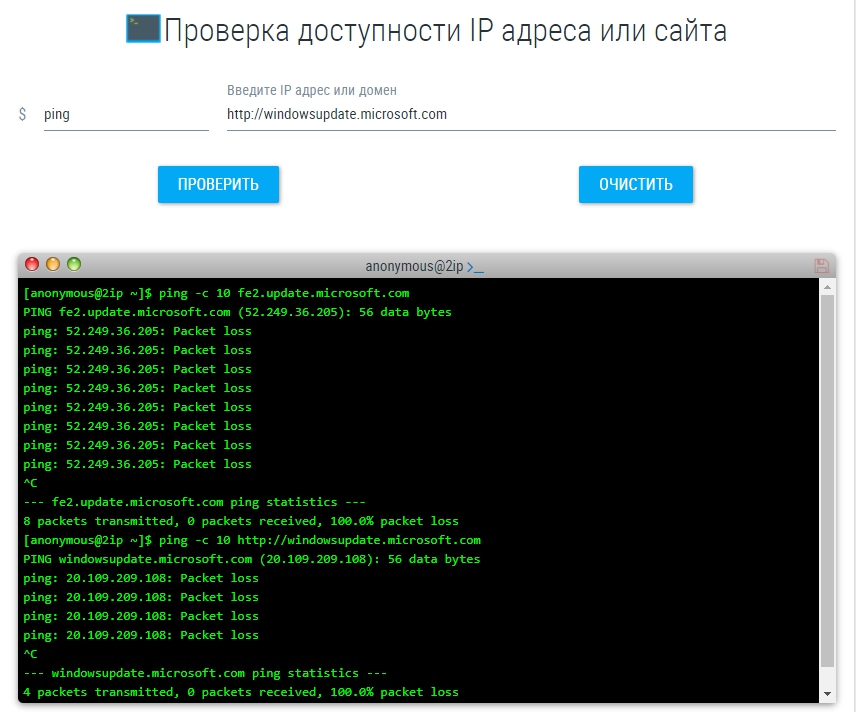Click the prompt arrow icon after anonymous@2ip
Image resolution: width=856 pixels, height=712 pixels.
(475, 267)
